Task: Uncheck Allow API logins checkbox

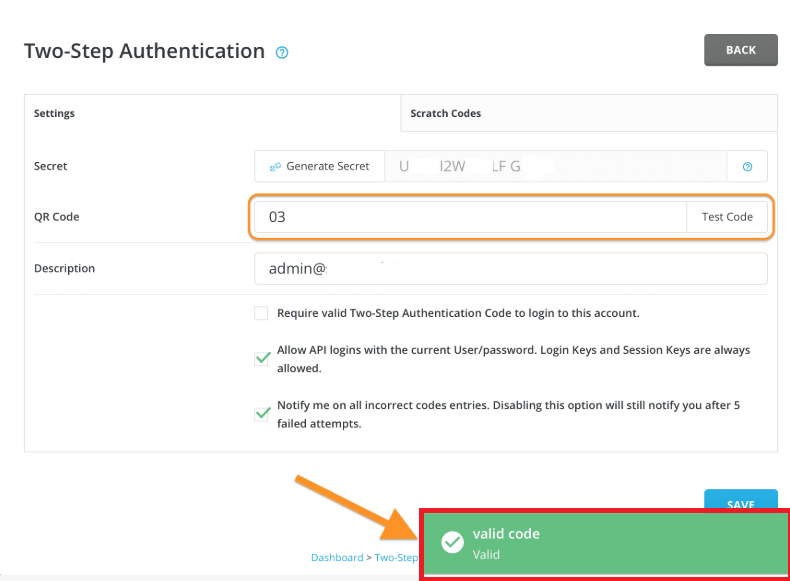Action: click(261, 359)
